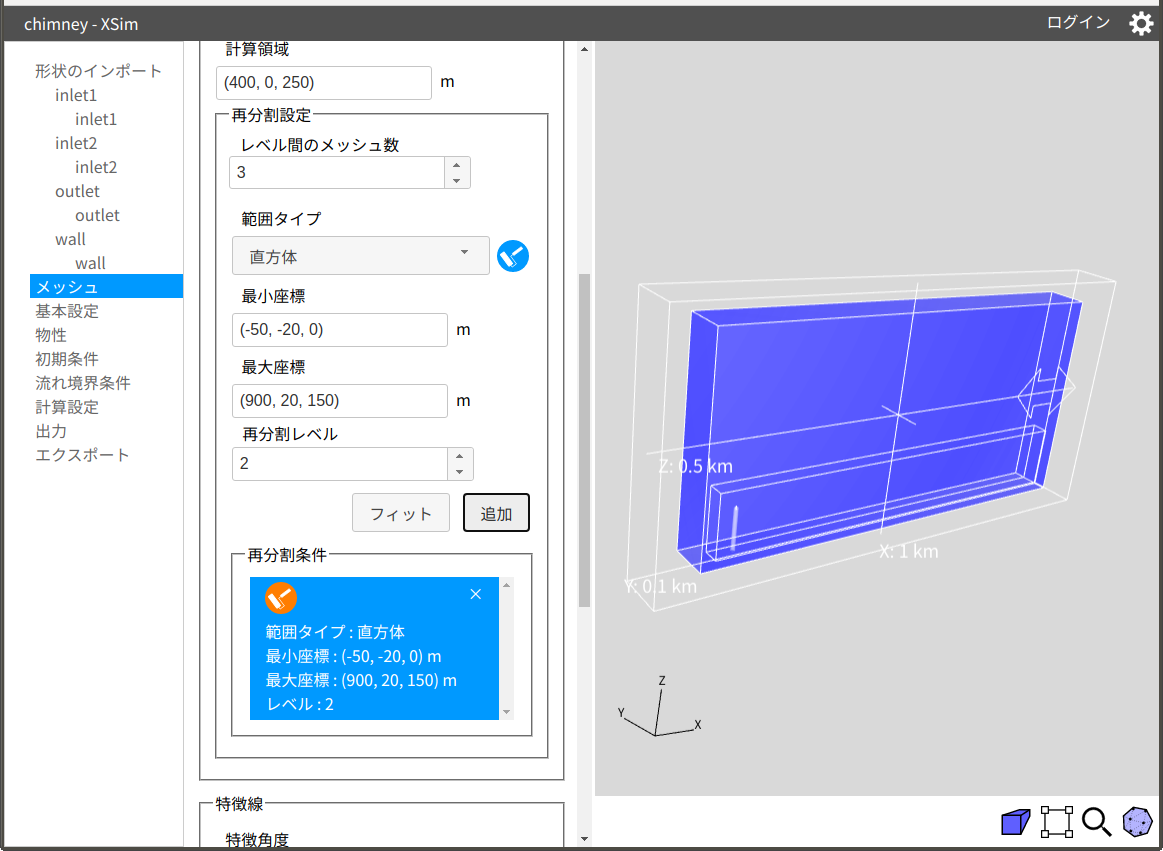This screenshot has width=1163, height=851.
Task: Click the bounding box frame icon
Action: tap(1056, 822)
